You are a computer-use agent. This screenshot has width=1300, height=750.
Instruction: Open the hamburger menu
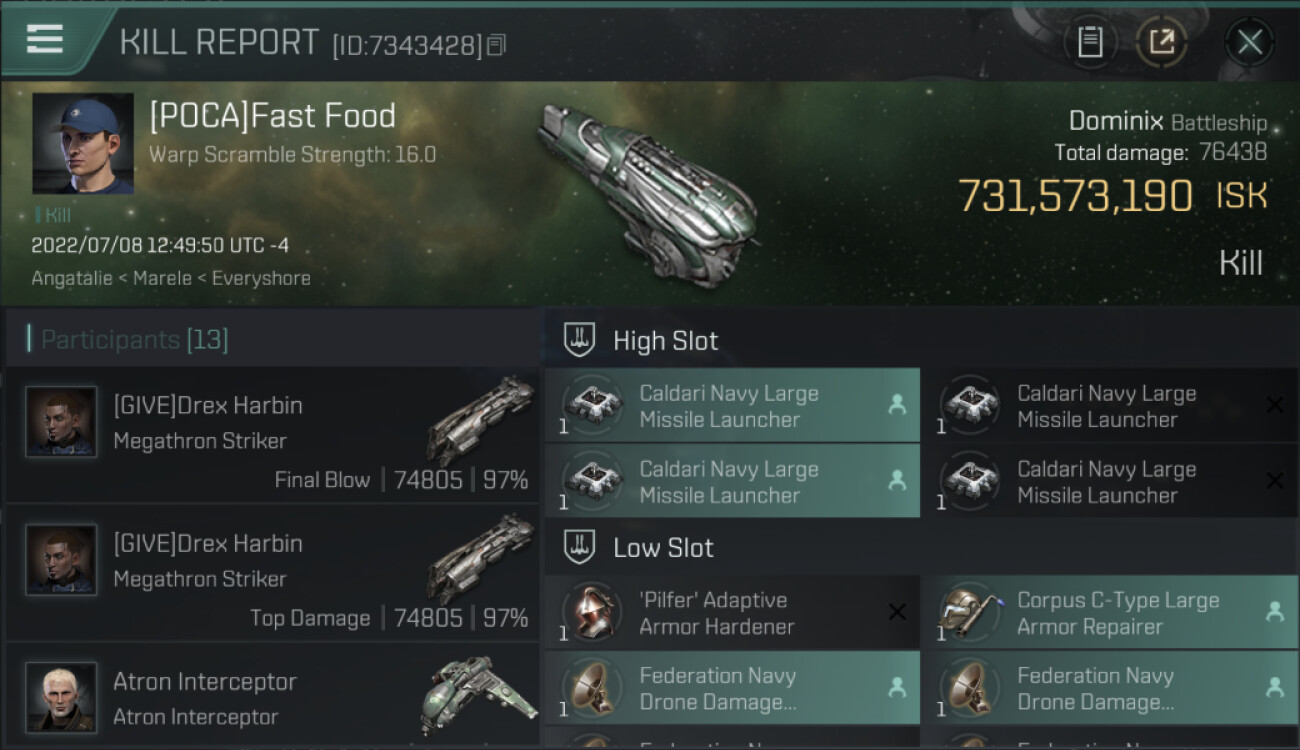pyautogui.click(x=45, y=39)
